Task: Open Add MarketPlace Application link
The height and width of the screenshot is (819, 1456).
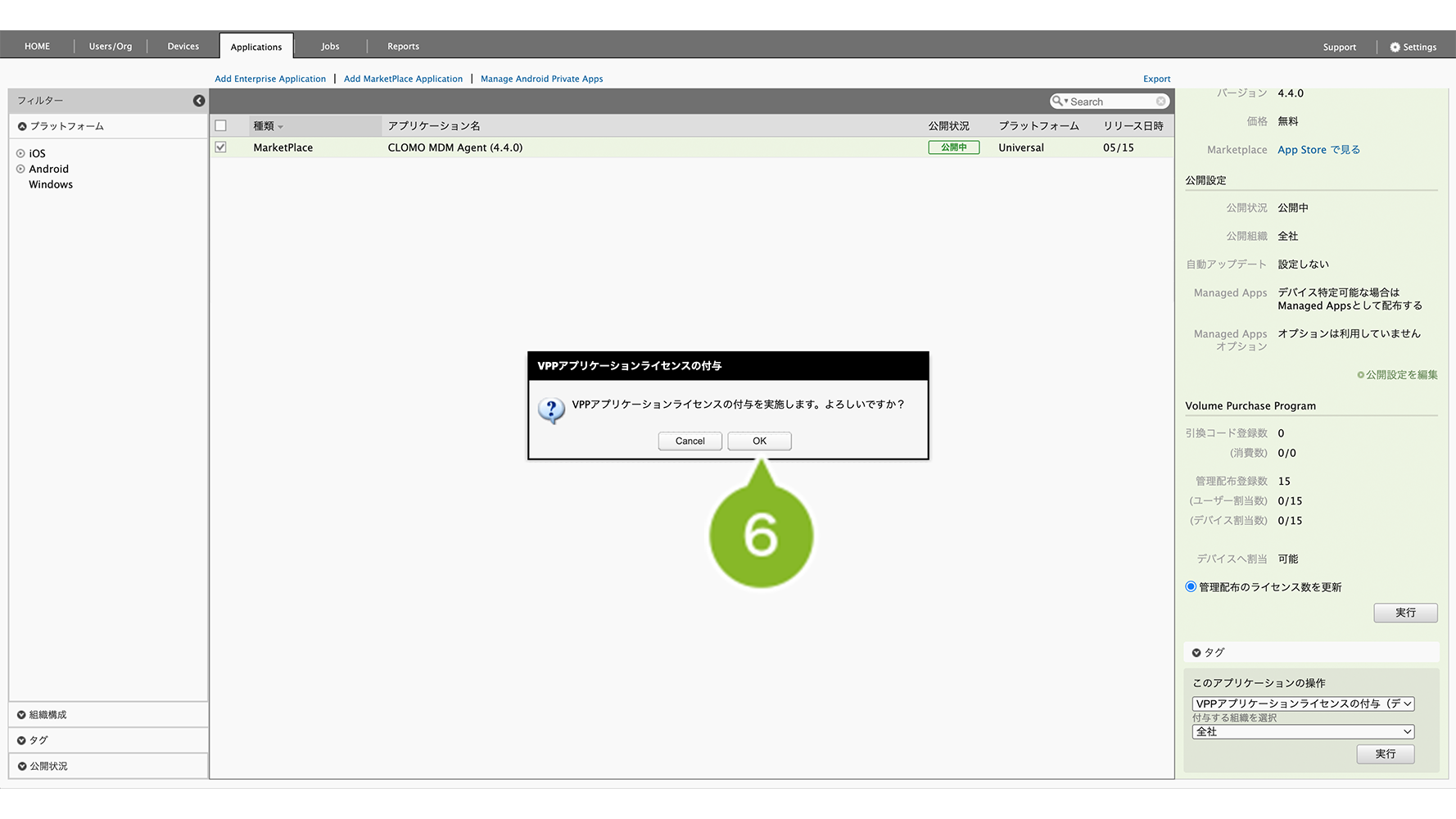Action: click(403, 79)
